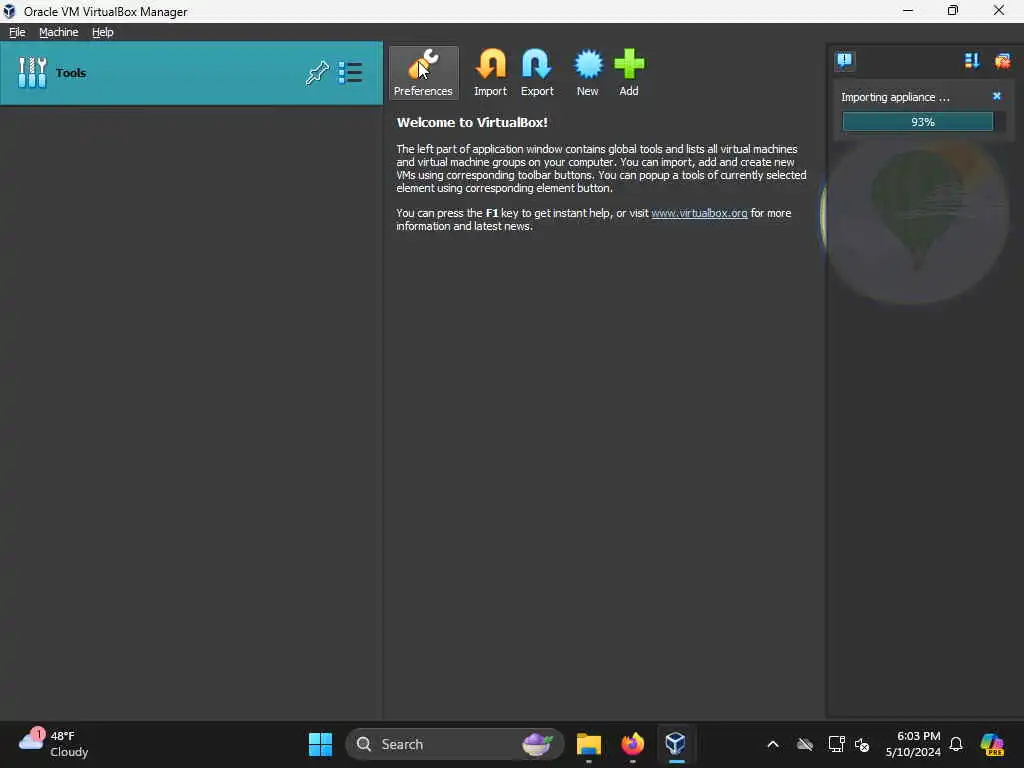The image size is (1024, 768).
Task: Follow the www.virtualbox.org link
Action: pyautogui.click(x=699, y=213)
